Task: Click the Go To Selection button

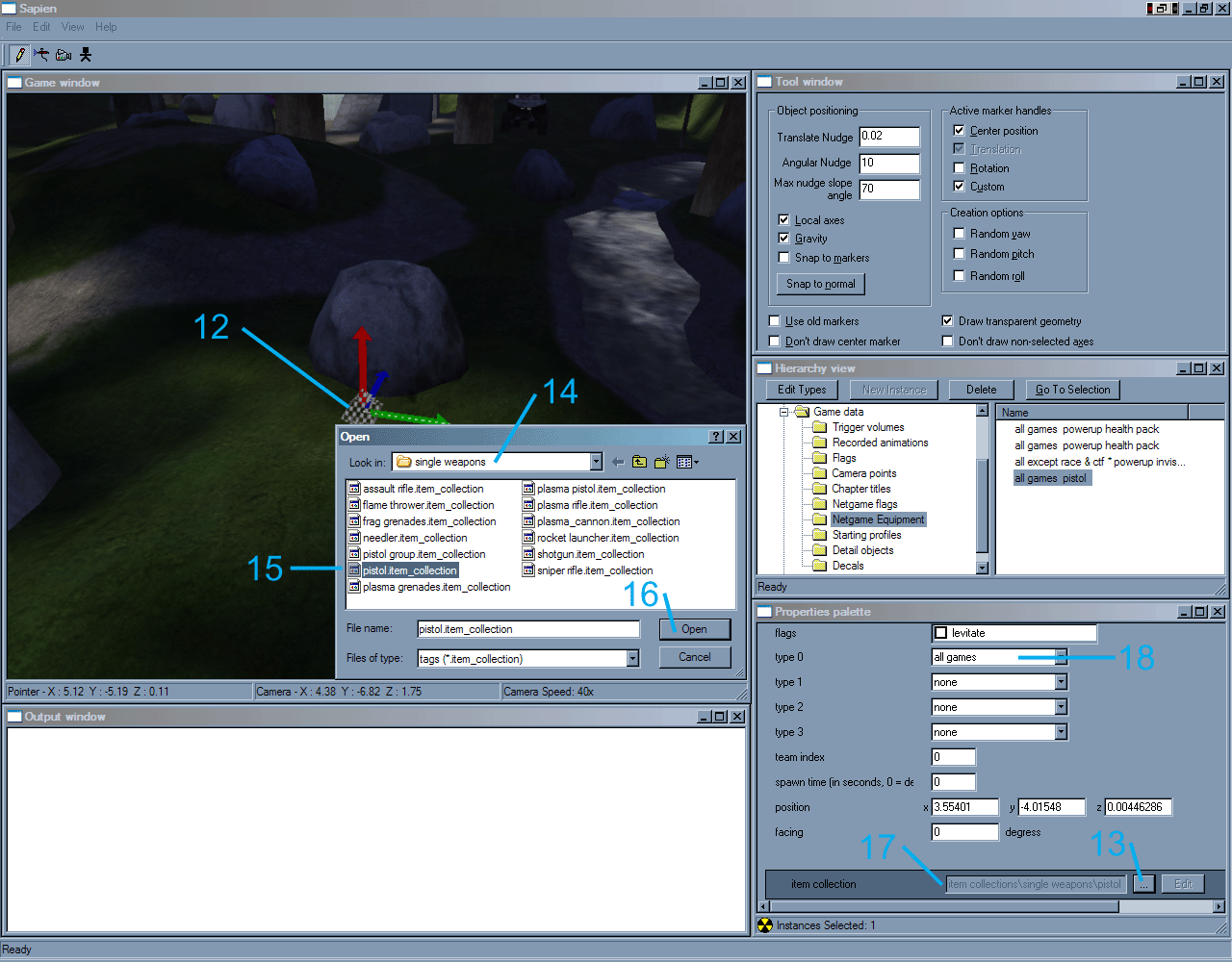Action: (x=1072, y=390)
